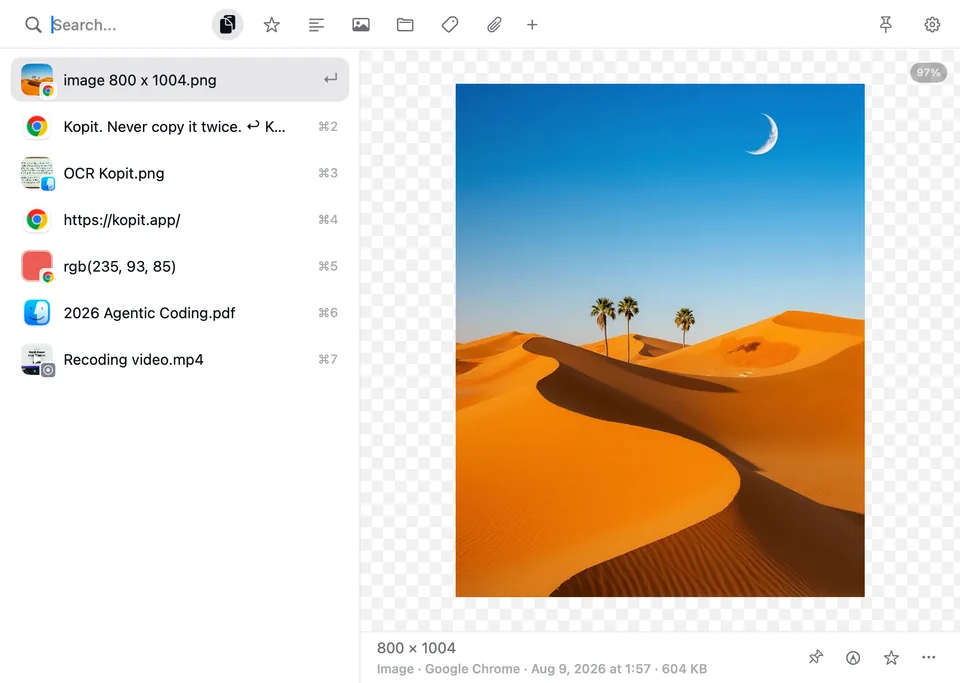Image resolution: width=960 pixels, height=683 pixels.
Task: Open Kopit settings gear
Action: click(x=932, y=24)
